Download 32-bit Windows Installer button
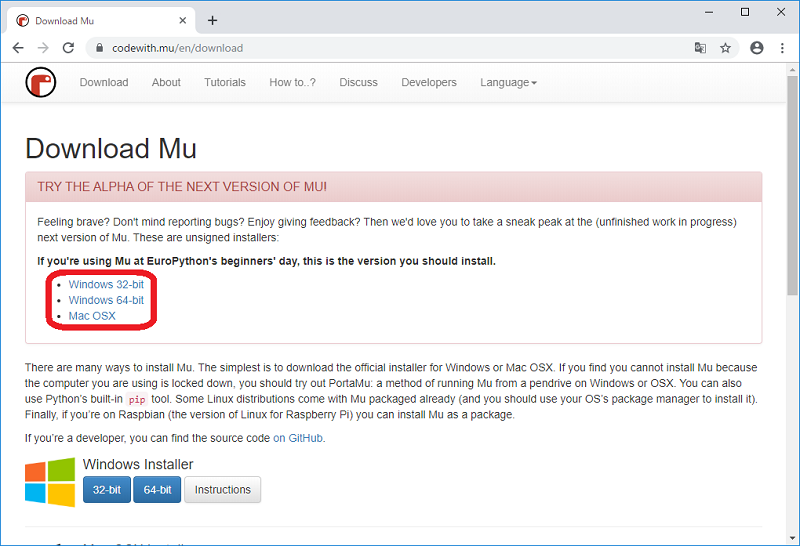 click(107, 490)
